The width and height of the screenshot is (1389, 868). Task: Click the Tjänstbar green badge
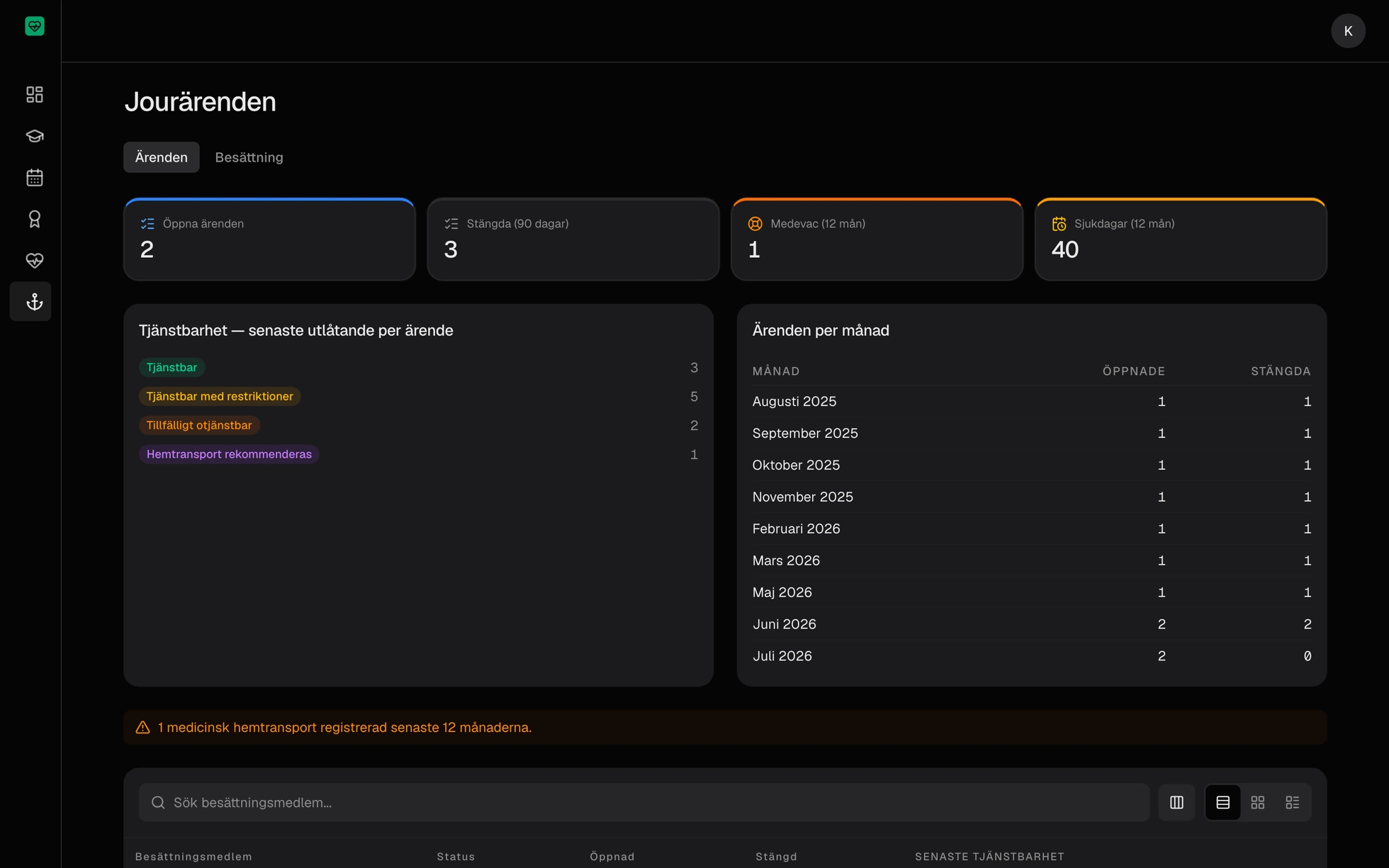click(x=171, y=367)
